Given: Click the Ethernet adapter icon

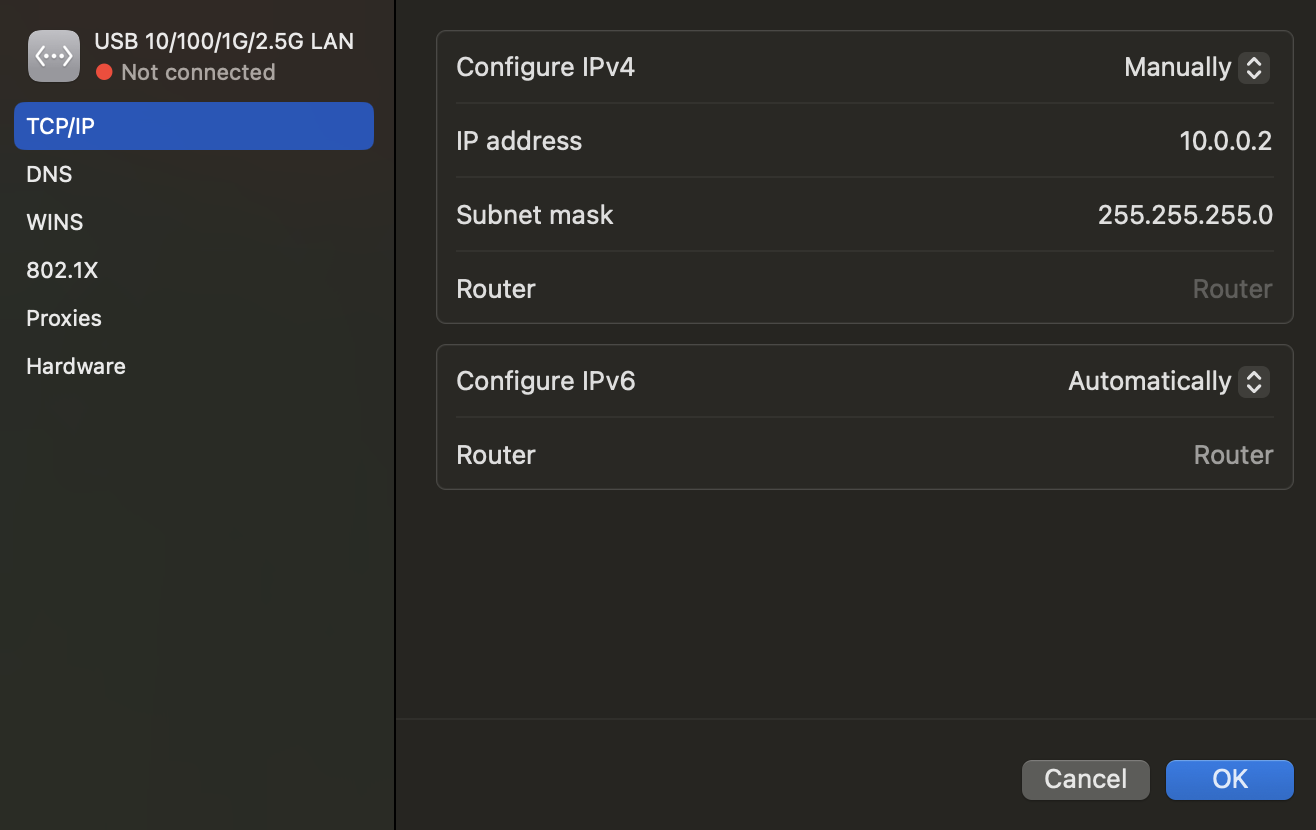Looking at the screenshot, I should (54, 56).
